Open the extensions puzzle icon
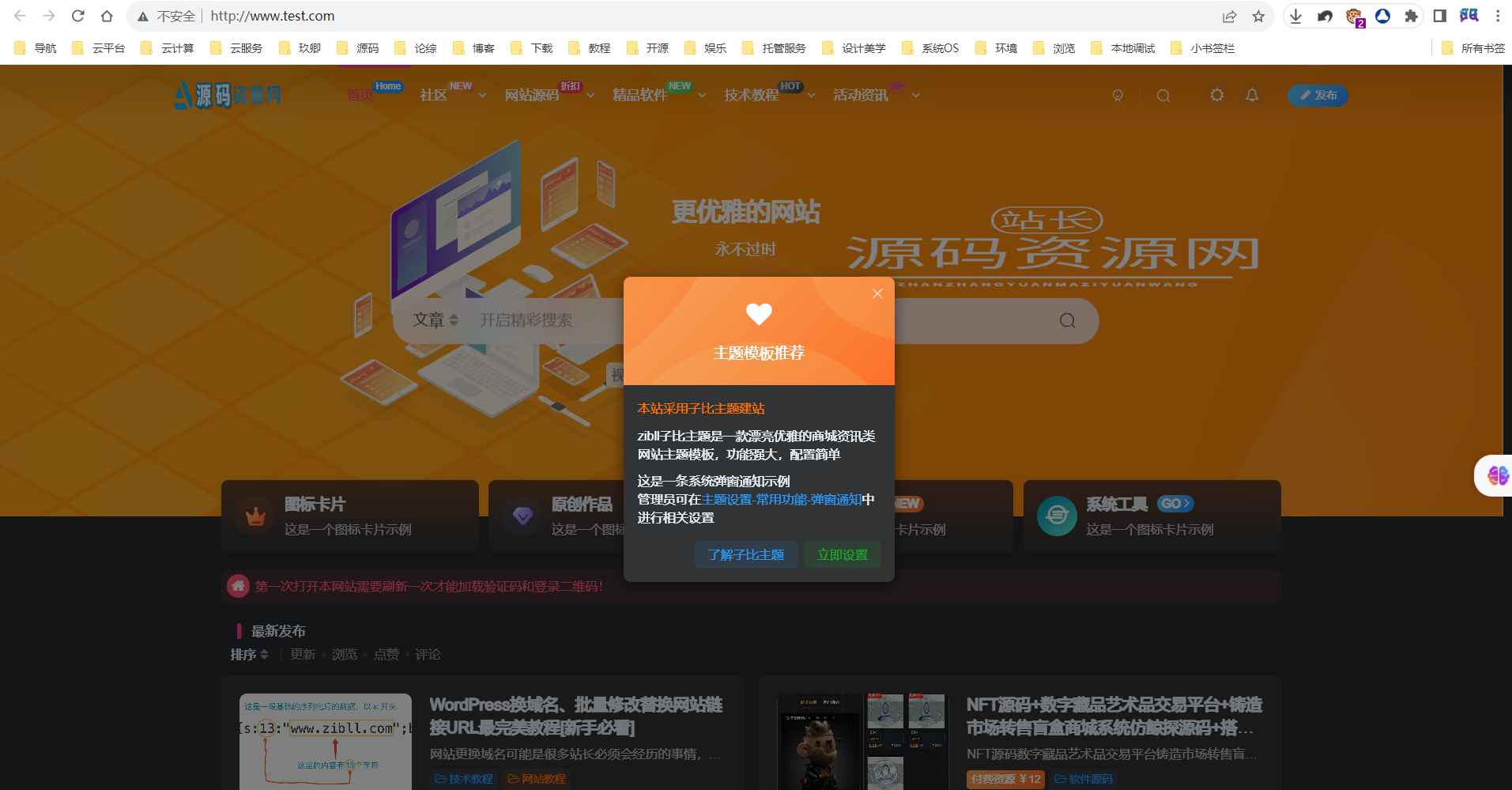This screenshot has height=790, width=1512. (x=1411, y=16)
